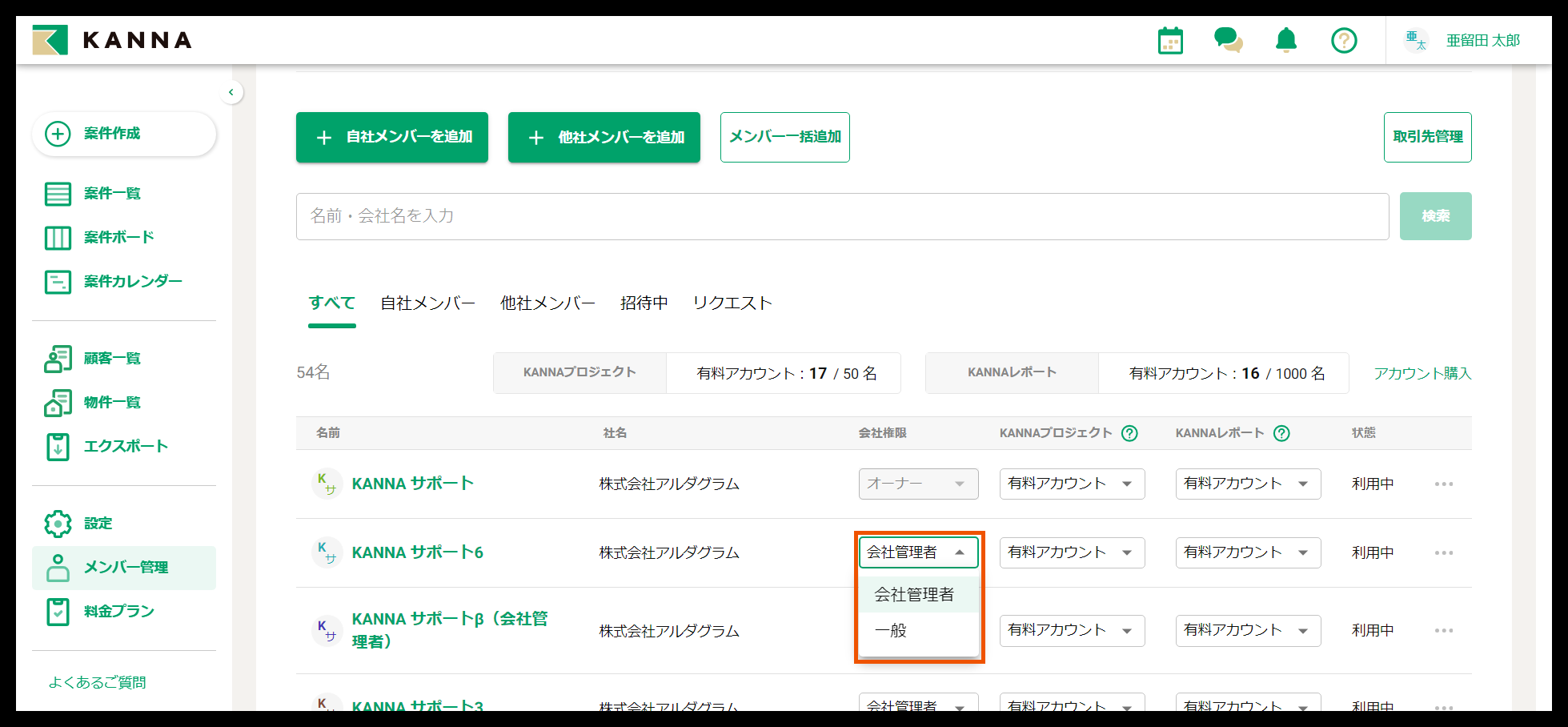Open the tooltip next to KANNAプロジェクト
This screenshot has width=1568, height=727.
1129,433
